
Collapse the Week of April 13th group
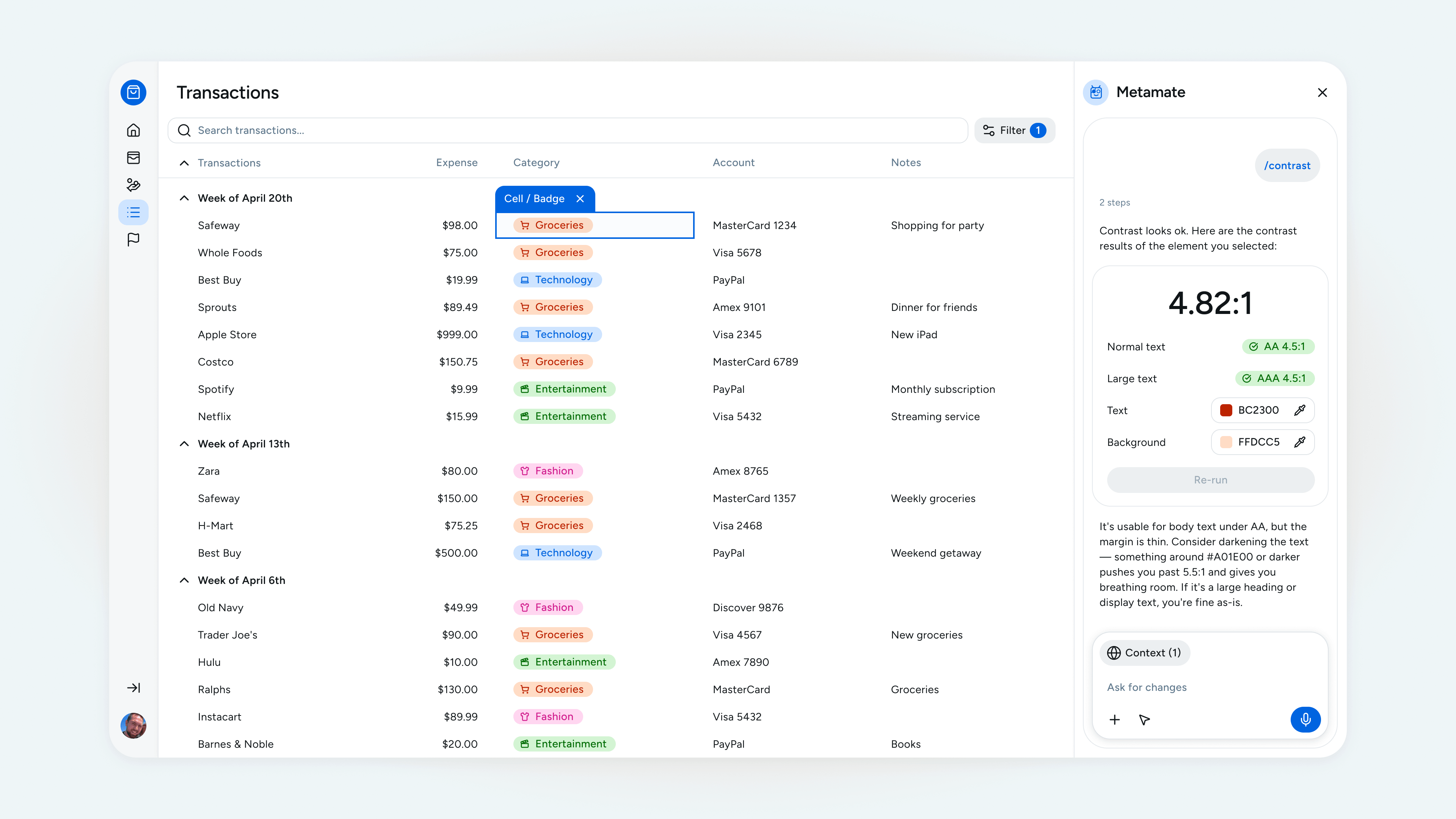pyautogui.click(x=184, y=444)
